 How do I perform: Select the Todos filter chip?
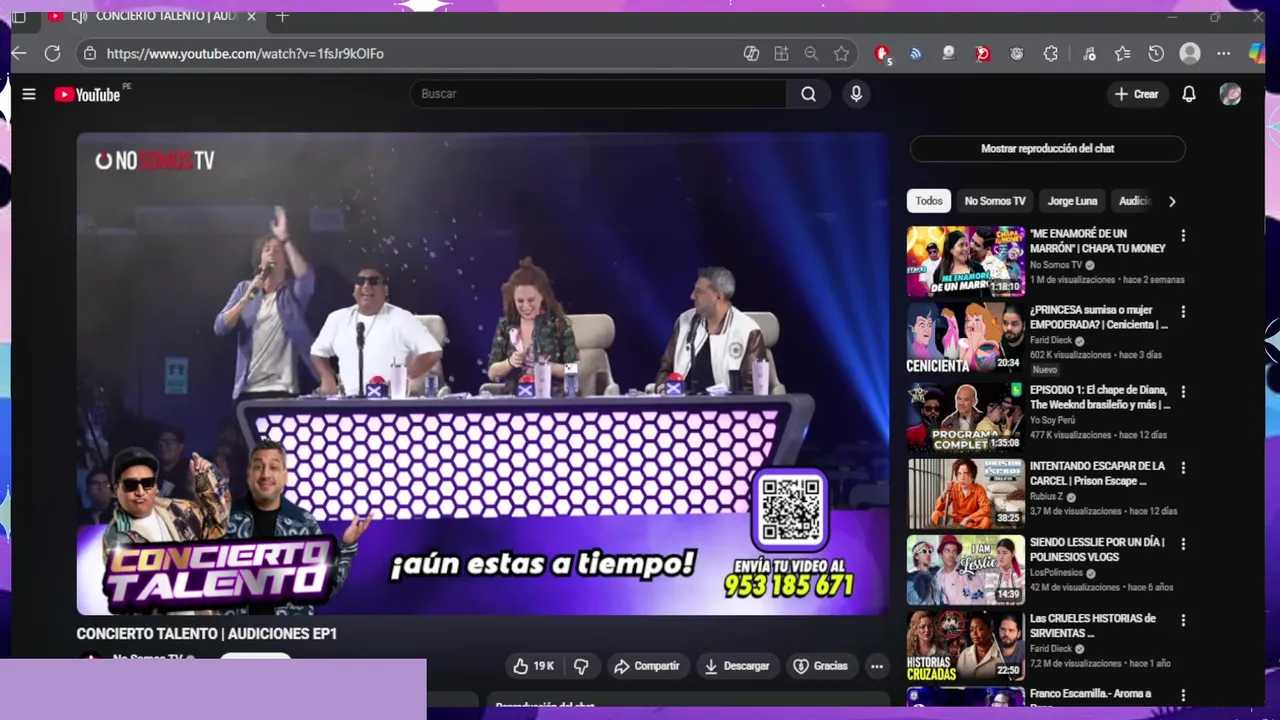[x=929, y=201]
